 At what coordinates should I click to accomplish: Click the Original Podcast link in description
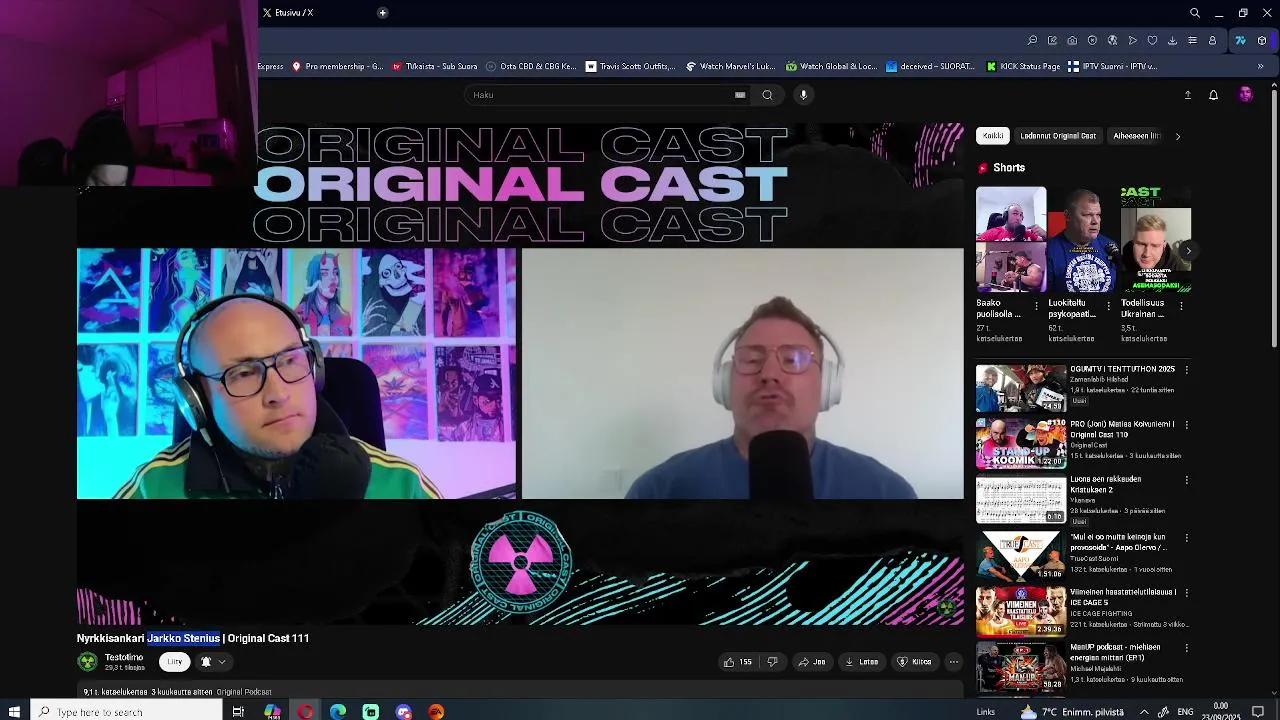point(244,692)
